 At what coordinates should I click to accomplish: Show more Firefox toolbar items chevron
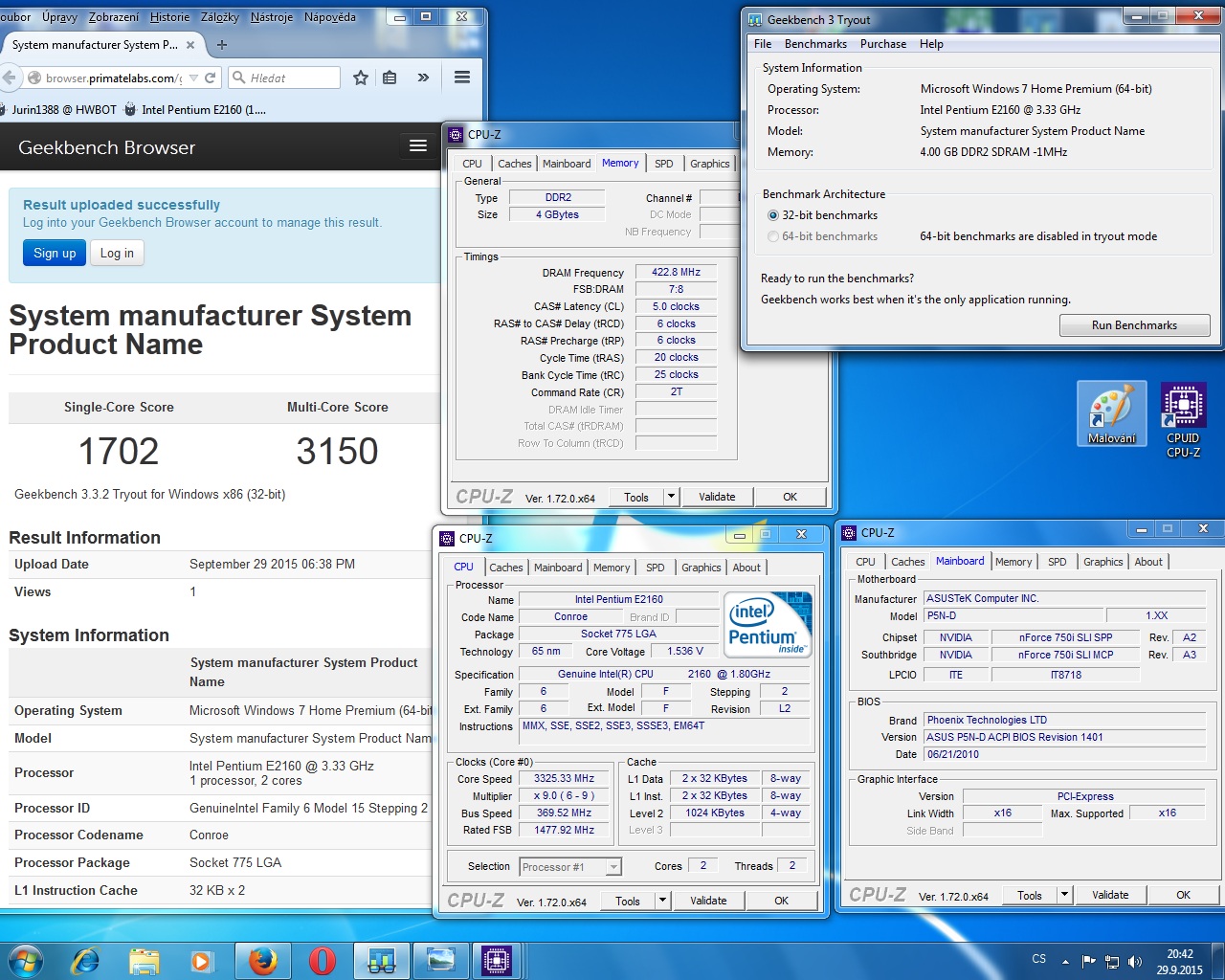423,78
